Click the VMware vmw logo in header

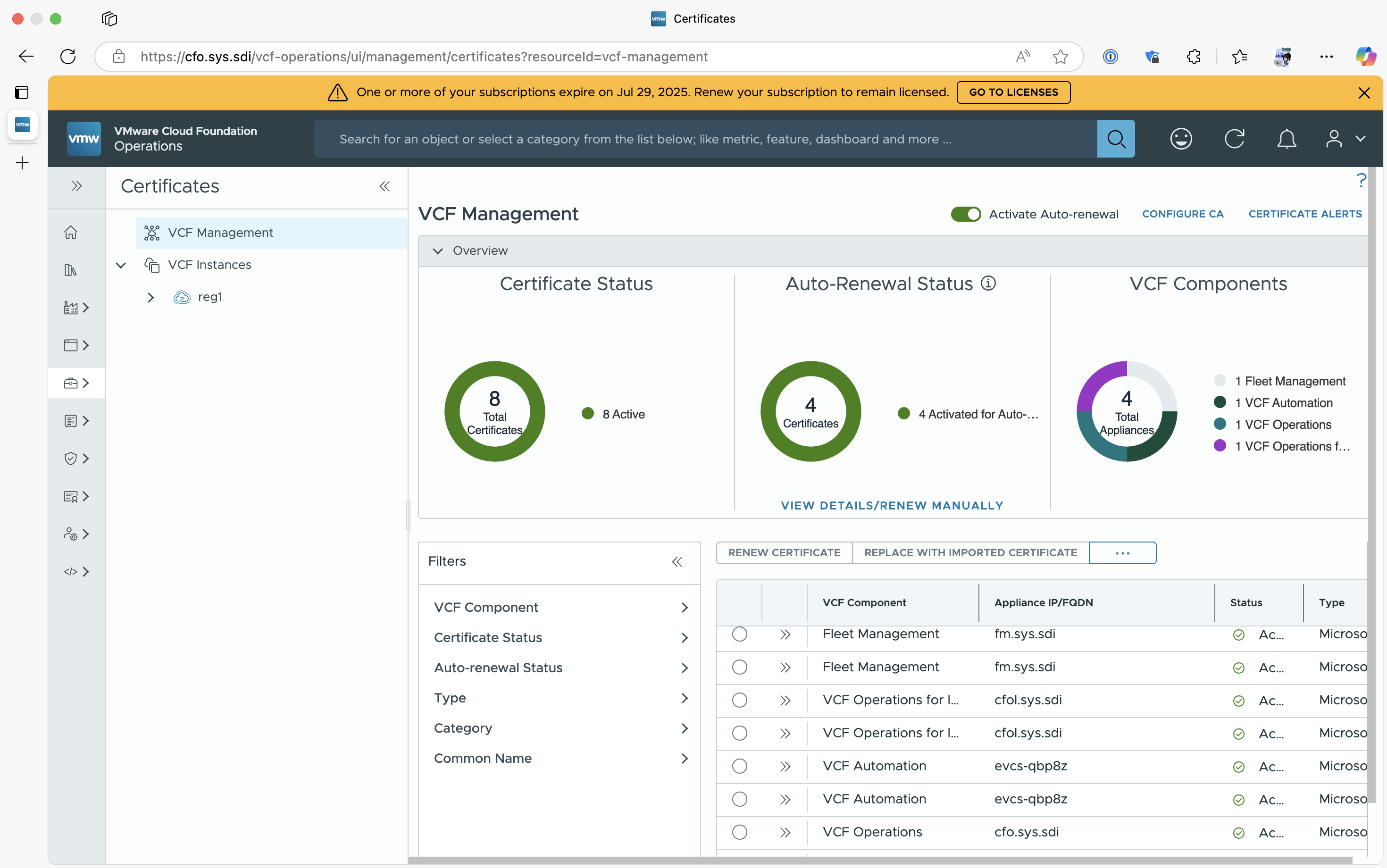84,138
